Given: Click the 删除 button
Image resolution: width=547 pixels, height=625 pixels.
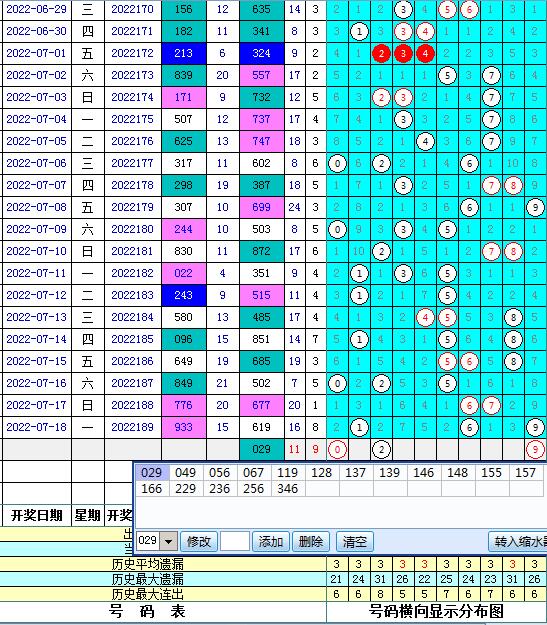Looking at the screenshot, I should 311,541.
